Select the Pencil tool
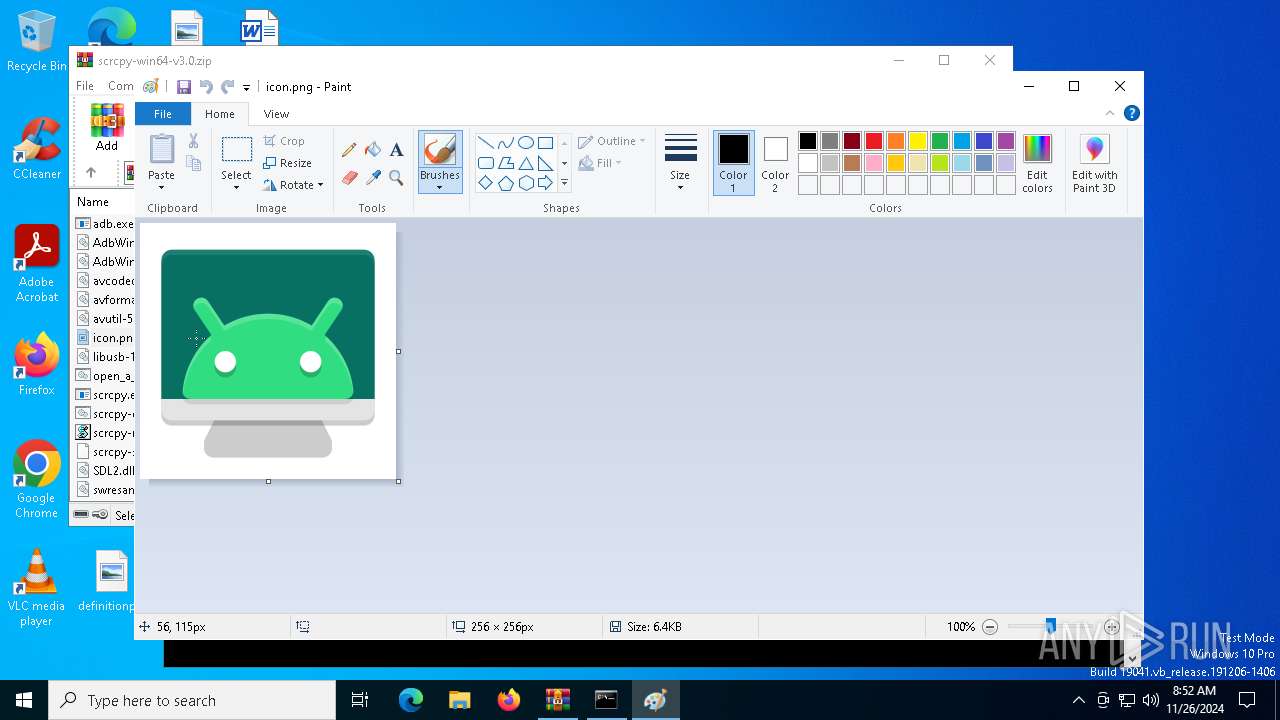Image resolution: width=1280 pixels, height=720 pixels. 349,150
